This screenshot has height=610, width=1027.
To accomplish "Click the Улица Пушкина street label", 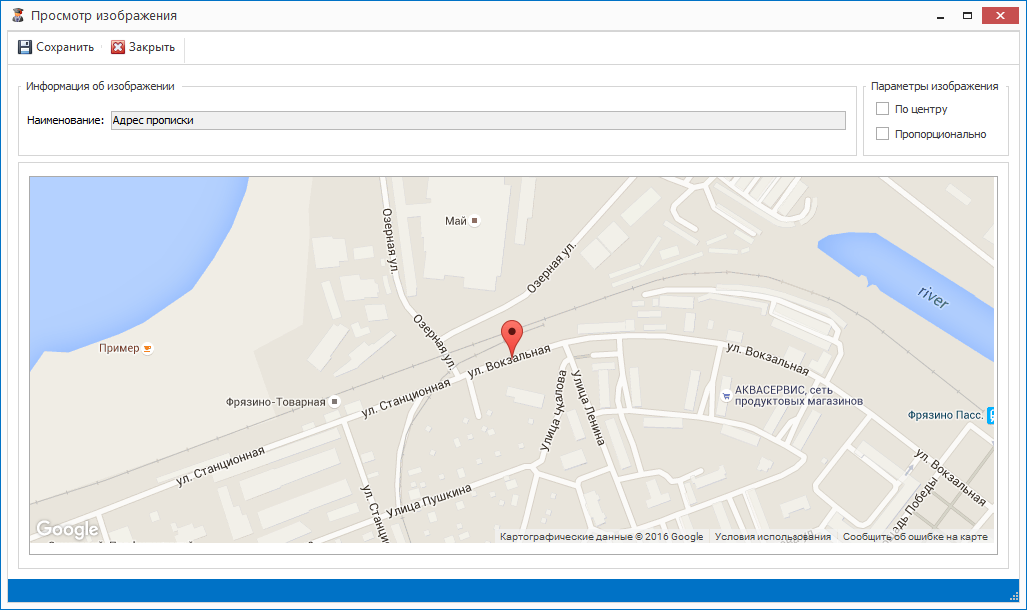I will click(429, 501).
